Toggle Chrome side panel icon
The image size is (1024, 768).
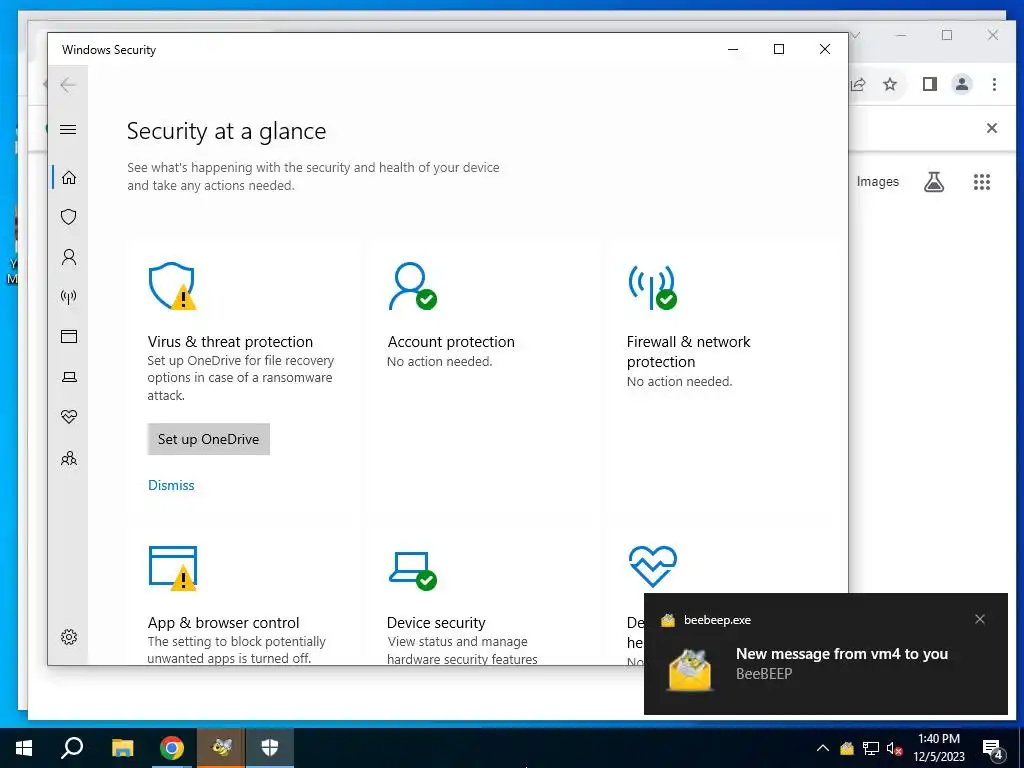tap(930, 84)
